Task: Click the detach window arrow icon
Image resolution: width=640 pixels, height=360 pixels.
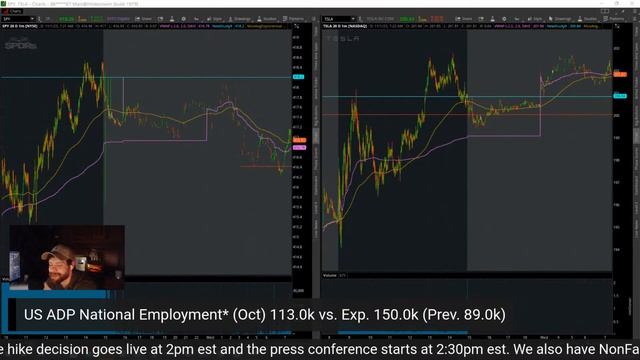Action: click(x=622, y=11)
